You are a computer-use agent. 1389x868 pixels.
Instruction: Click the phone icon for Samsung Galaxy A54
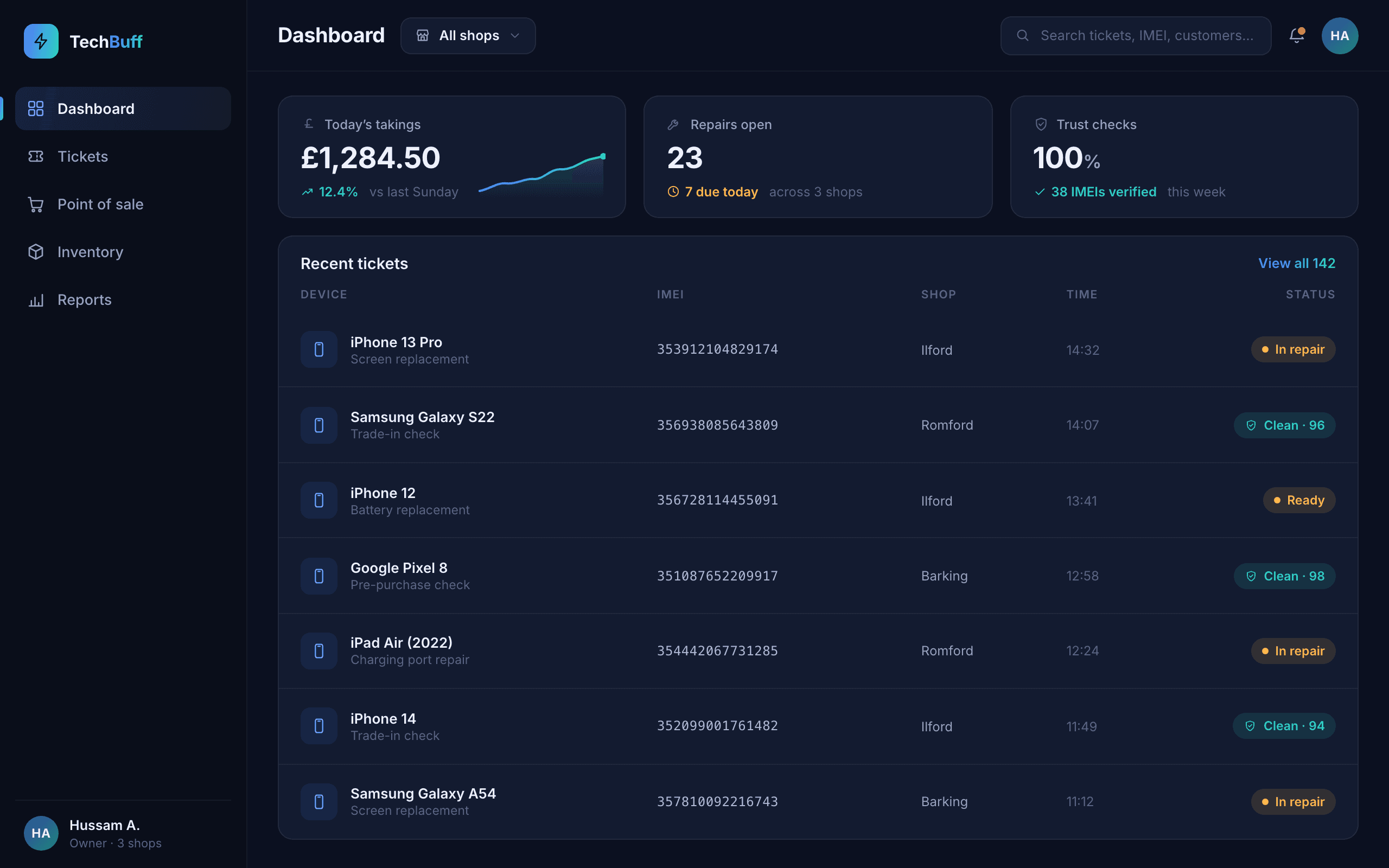click(x=318, y=802)
